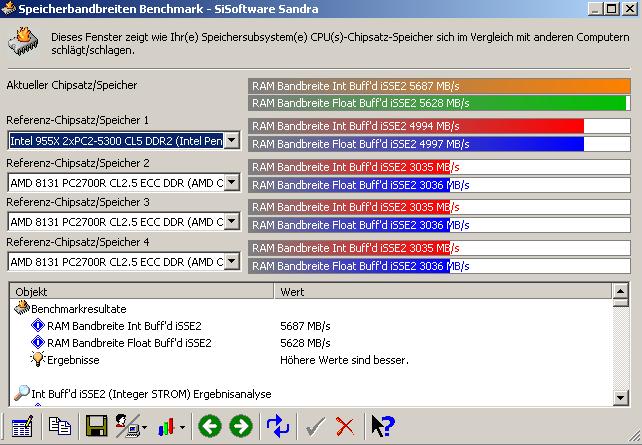Viewport: 642px width, 445px height.
Task: Minimize the Sandra benchmark window
Action: coord(595,9)
